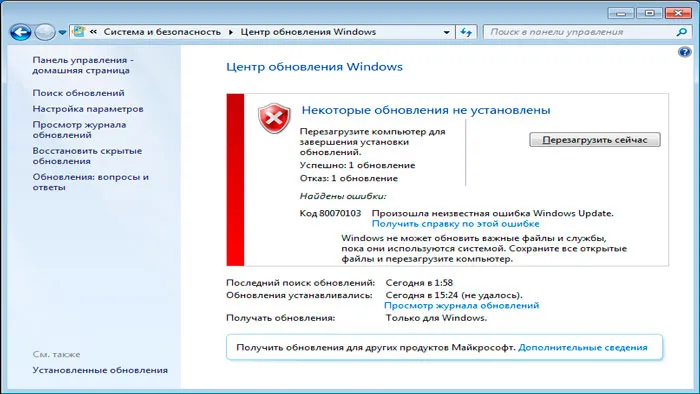Click the refresh button in address bar
Image resolution: width=700 pixels, height=394 pixels.
click(466, 32)
